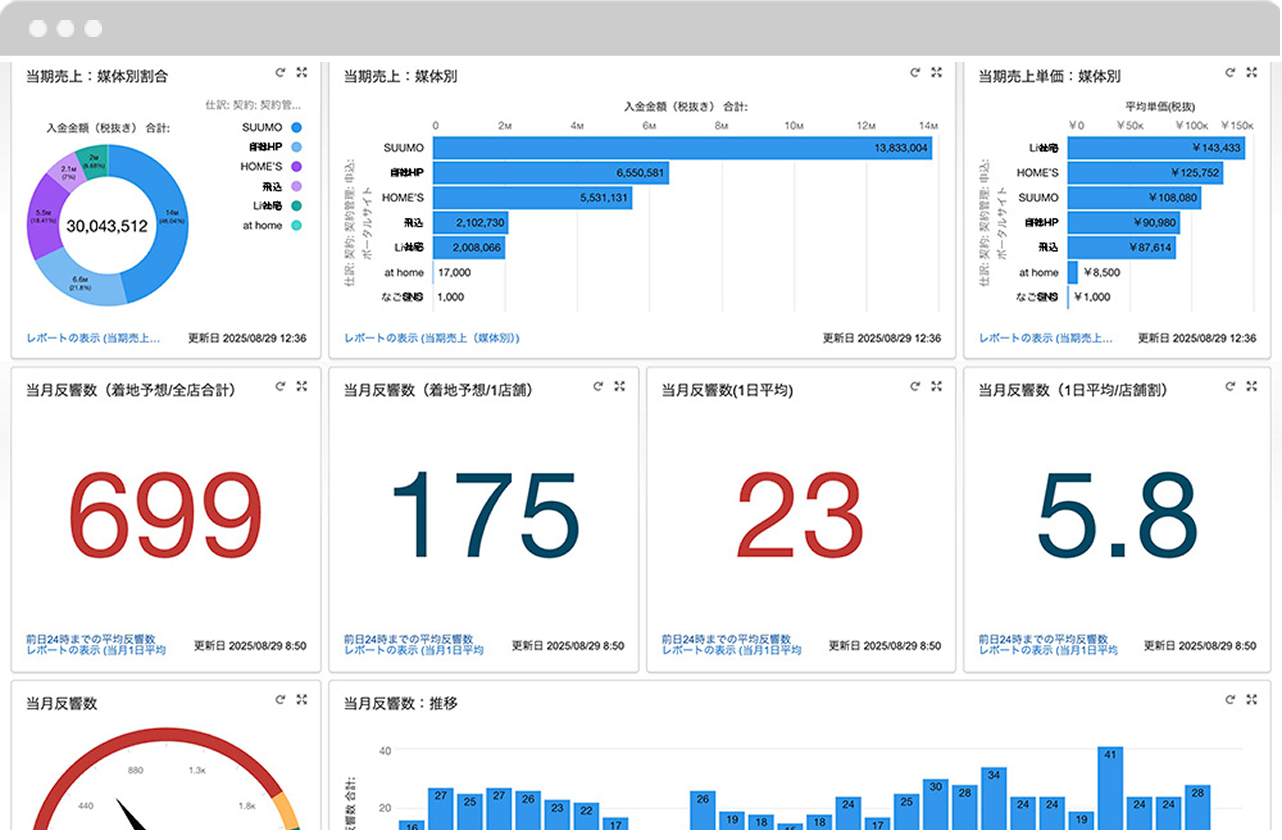
Task: Expand the 当期売上単価：媒体別 widget
Action: 1252,73
